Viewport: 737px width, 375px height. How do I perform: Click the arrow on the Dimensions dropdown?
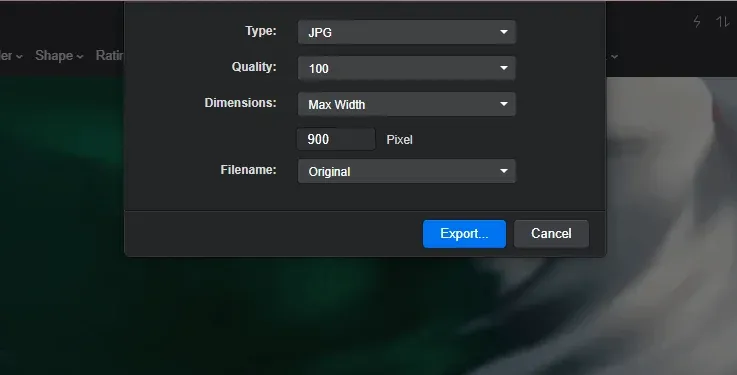coord(504,104)
